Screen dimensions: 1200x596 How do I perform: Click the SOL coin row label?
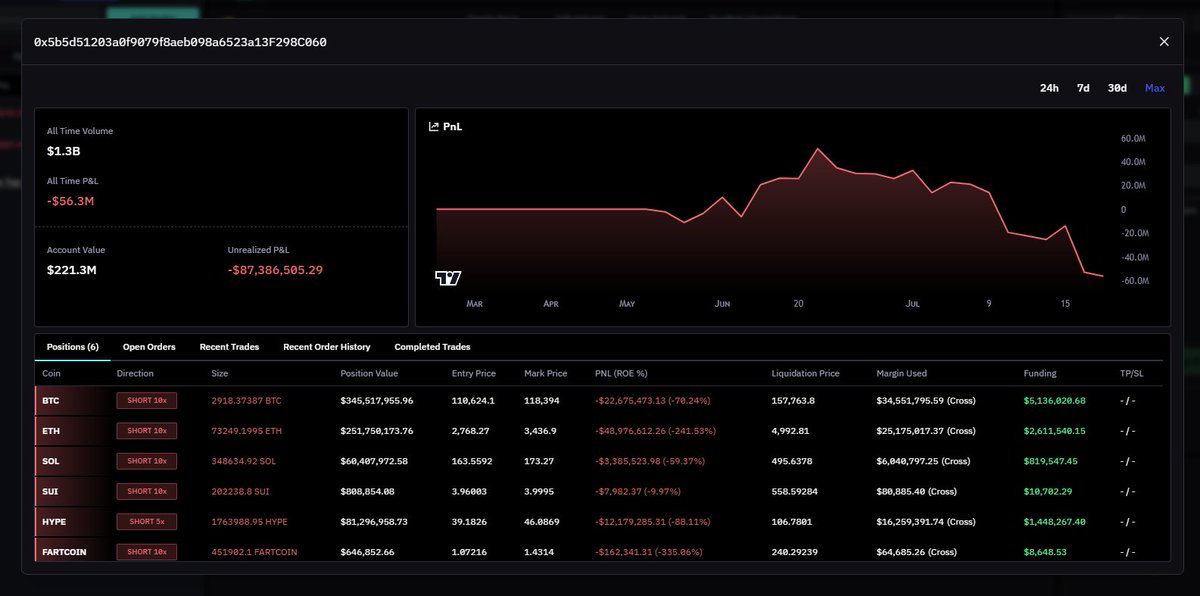(x=51, y=461)
